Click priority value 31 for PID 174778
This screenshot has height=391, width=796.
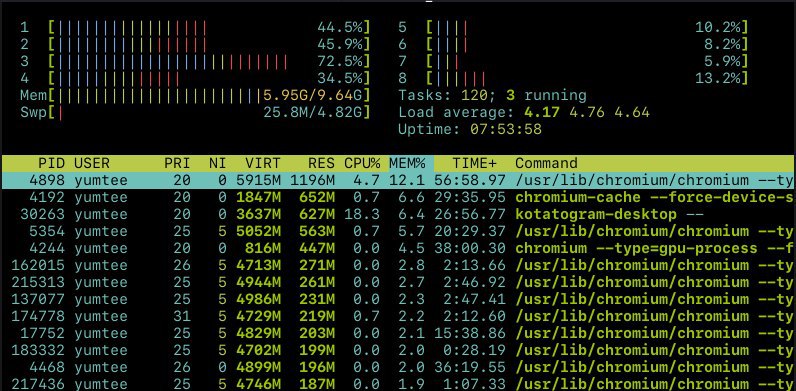pos(182,316)
